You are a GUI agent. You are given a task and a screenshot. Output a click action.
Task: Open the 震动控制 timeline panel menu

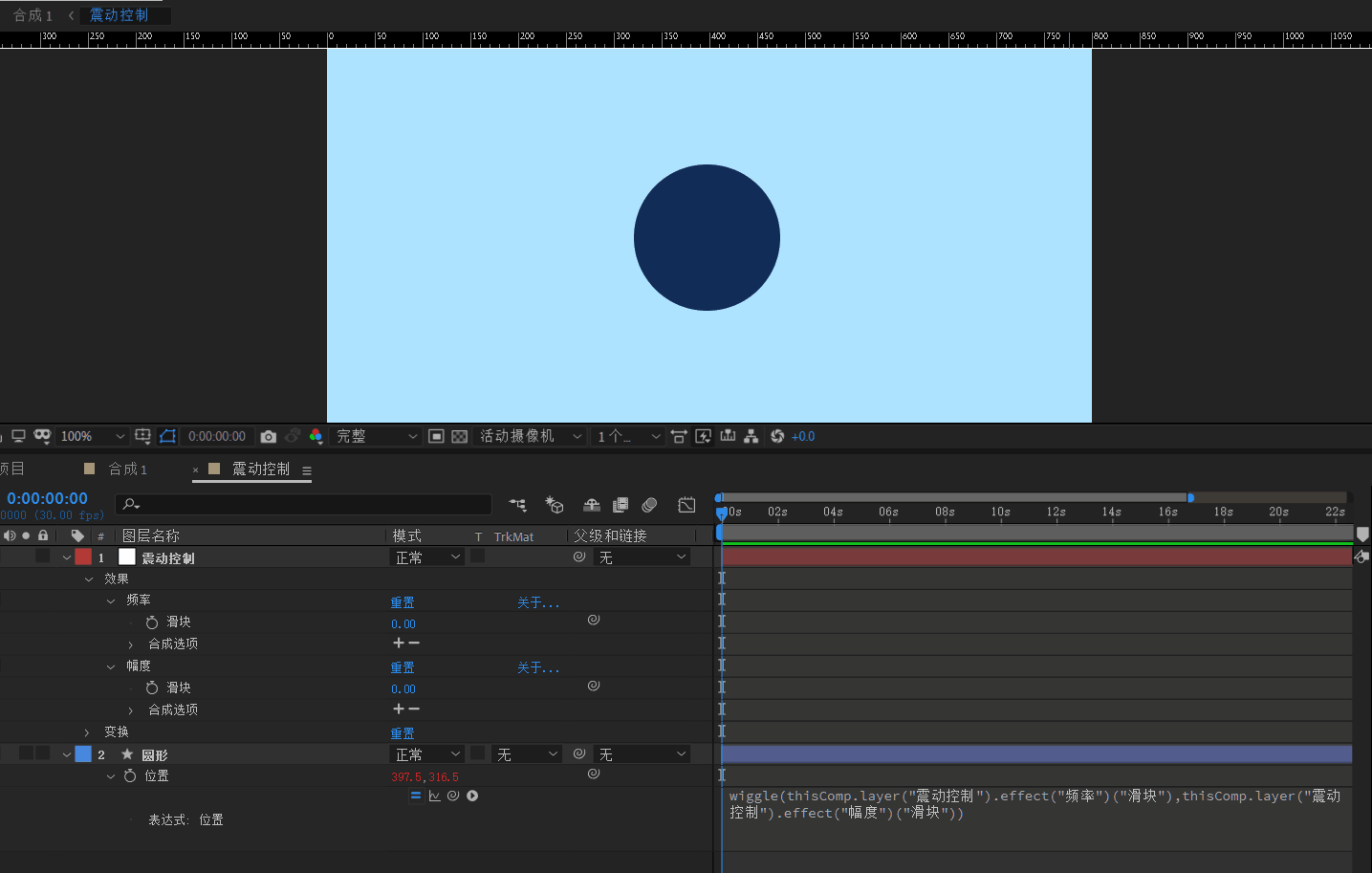pos(307,470)
